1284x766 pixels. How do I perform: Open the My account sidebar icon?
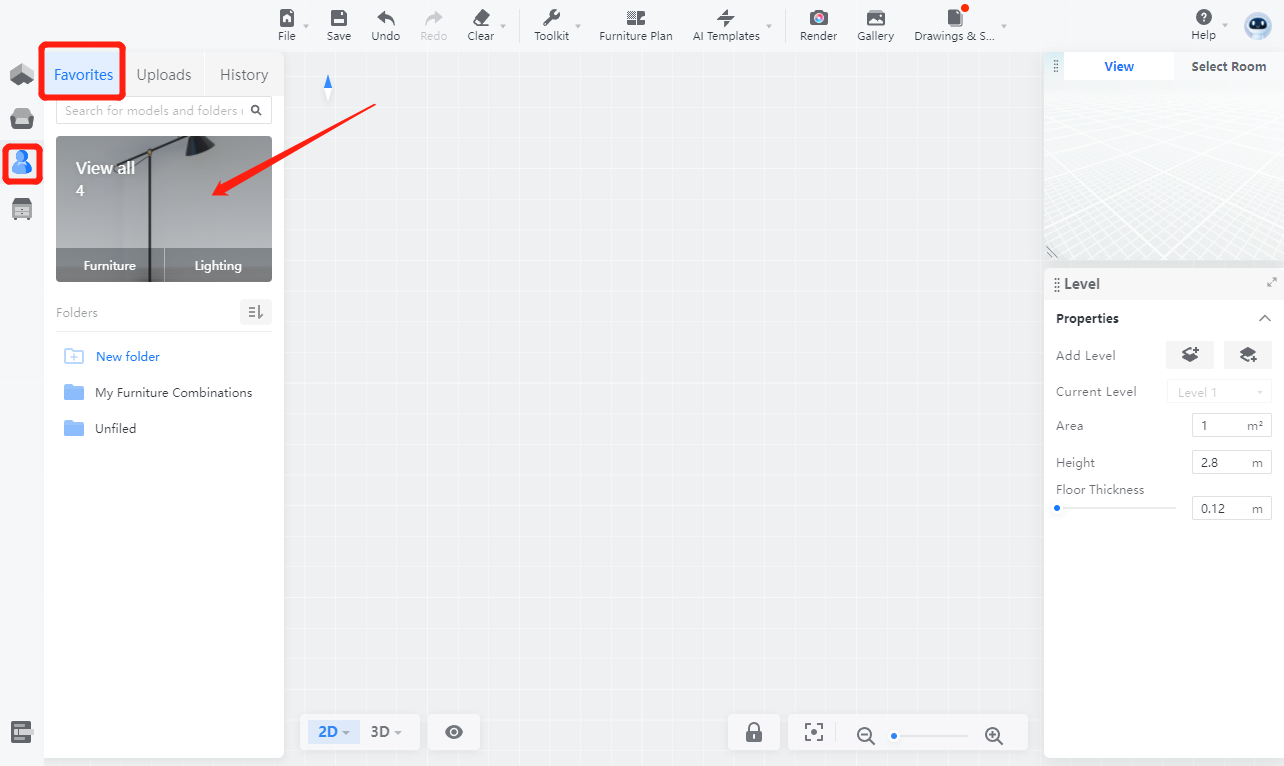[x=22, y=162]
